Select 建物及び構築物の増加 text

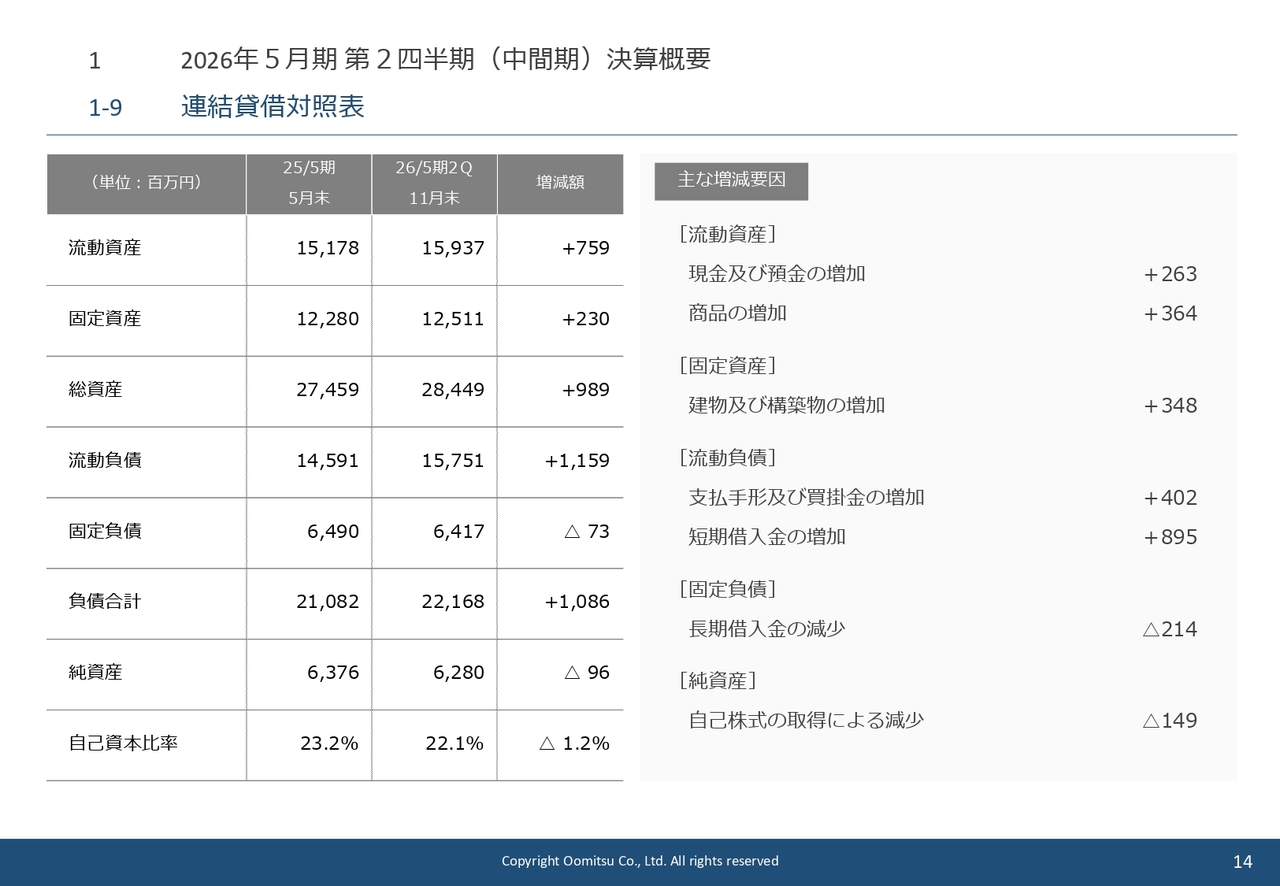tap(787, 406)
